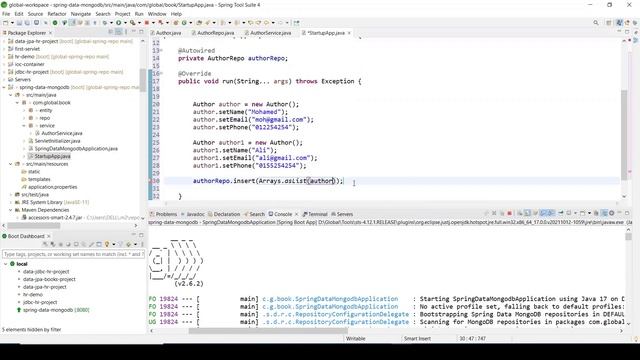The width and height of the screenshot is (640, 360).
Task: Click the green Boot Dashboard toolbar icon
Action: point(55,23)
